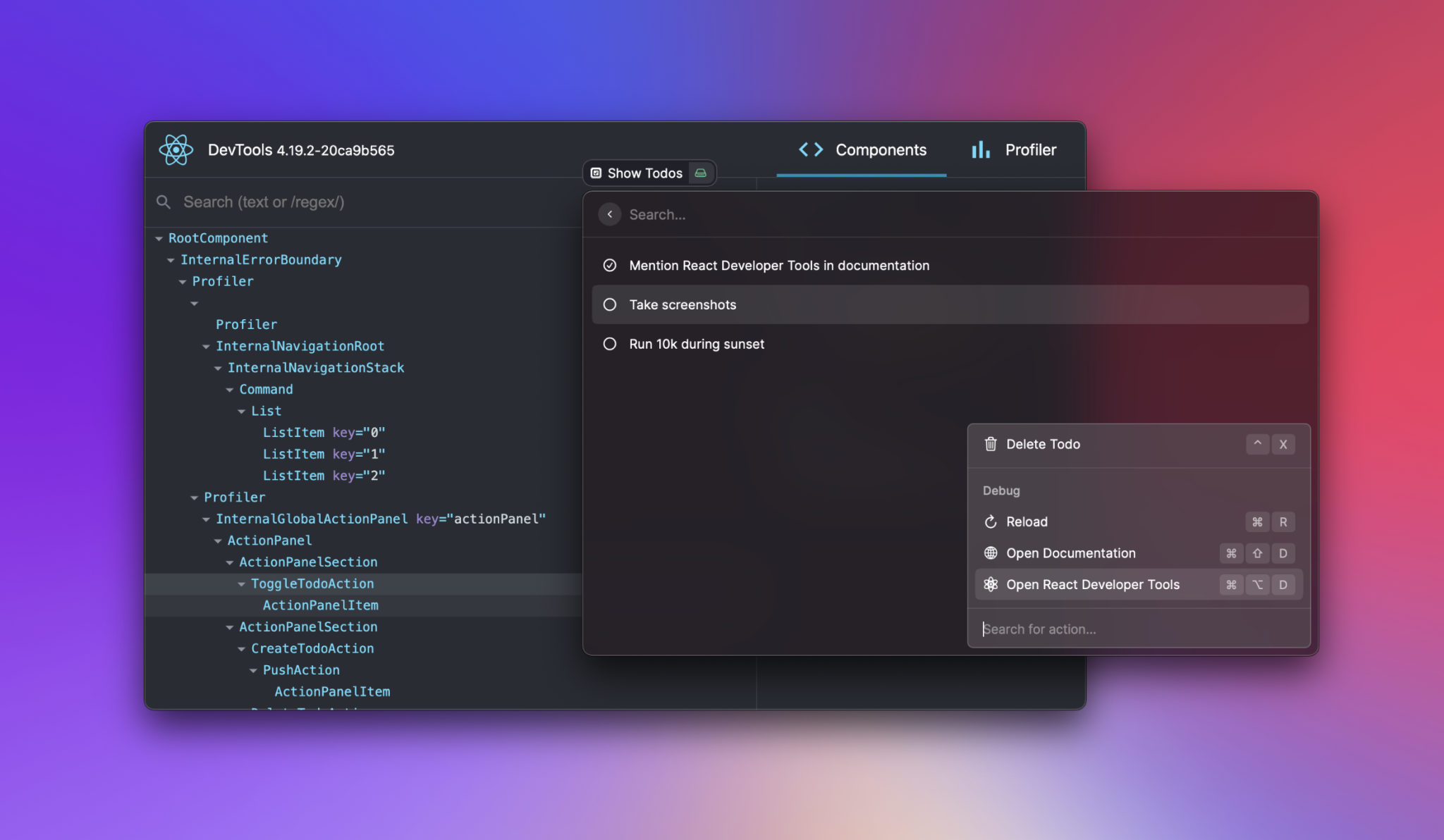The height and width of the screenshot is (840, 1444).
Task: Uncheck the completed 'Mention React Developer Tools' todo circle
Action: 610,266
